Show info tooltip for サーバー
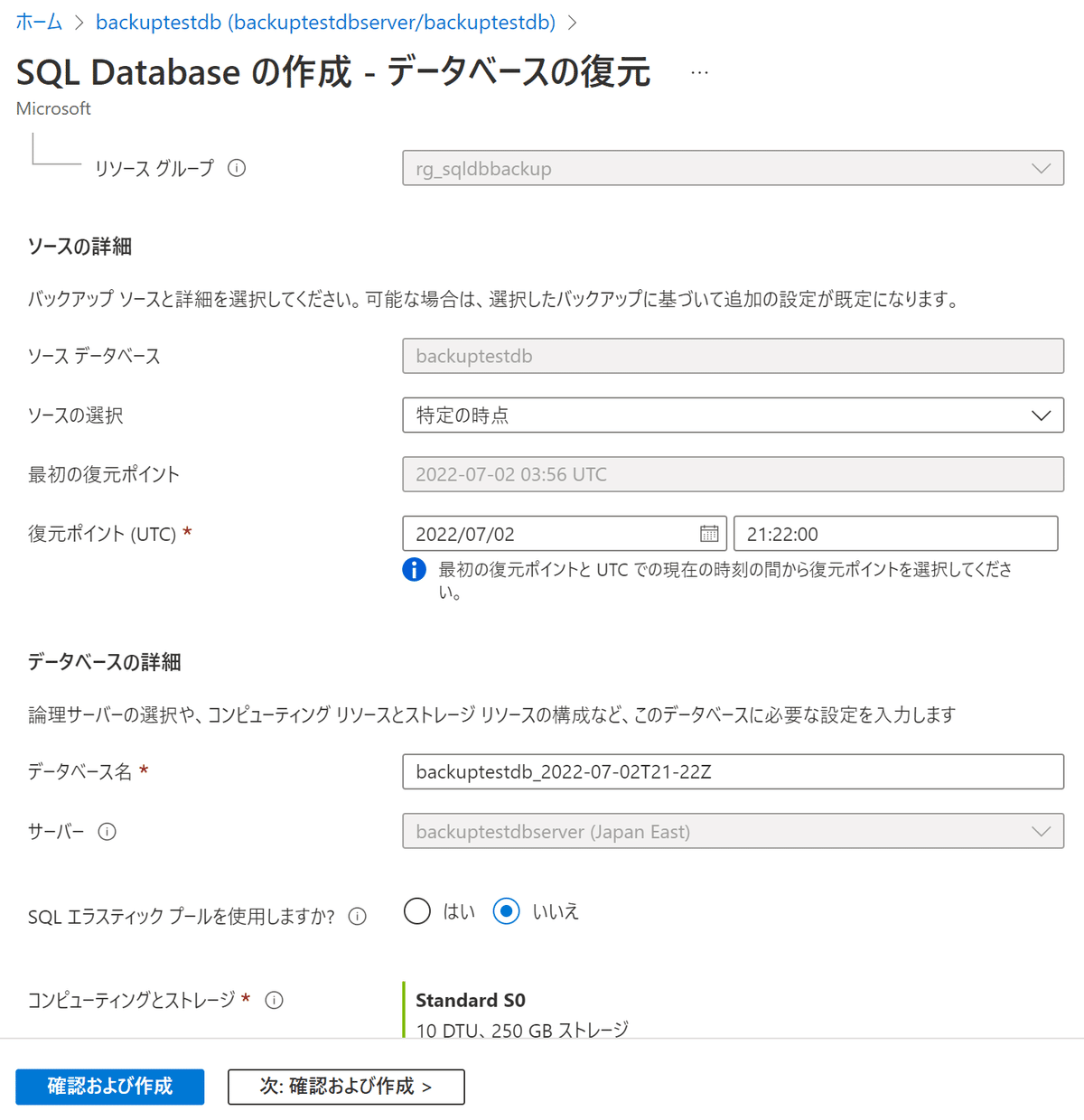Image resolution: width=1084 pixels, height=1120 pixels. [107, 832]
